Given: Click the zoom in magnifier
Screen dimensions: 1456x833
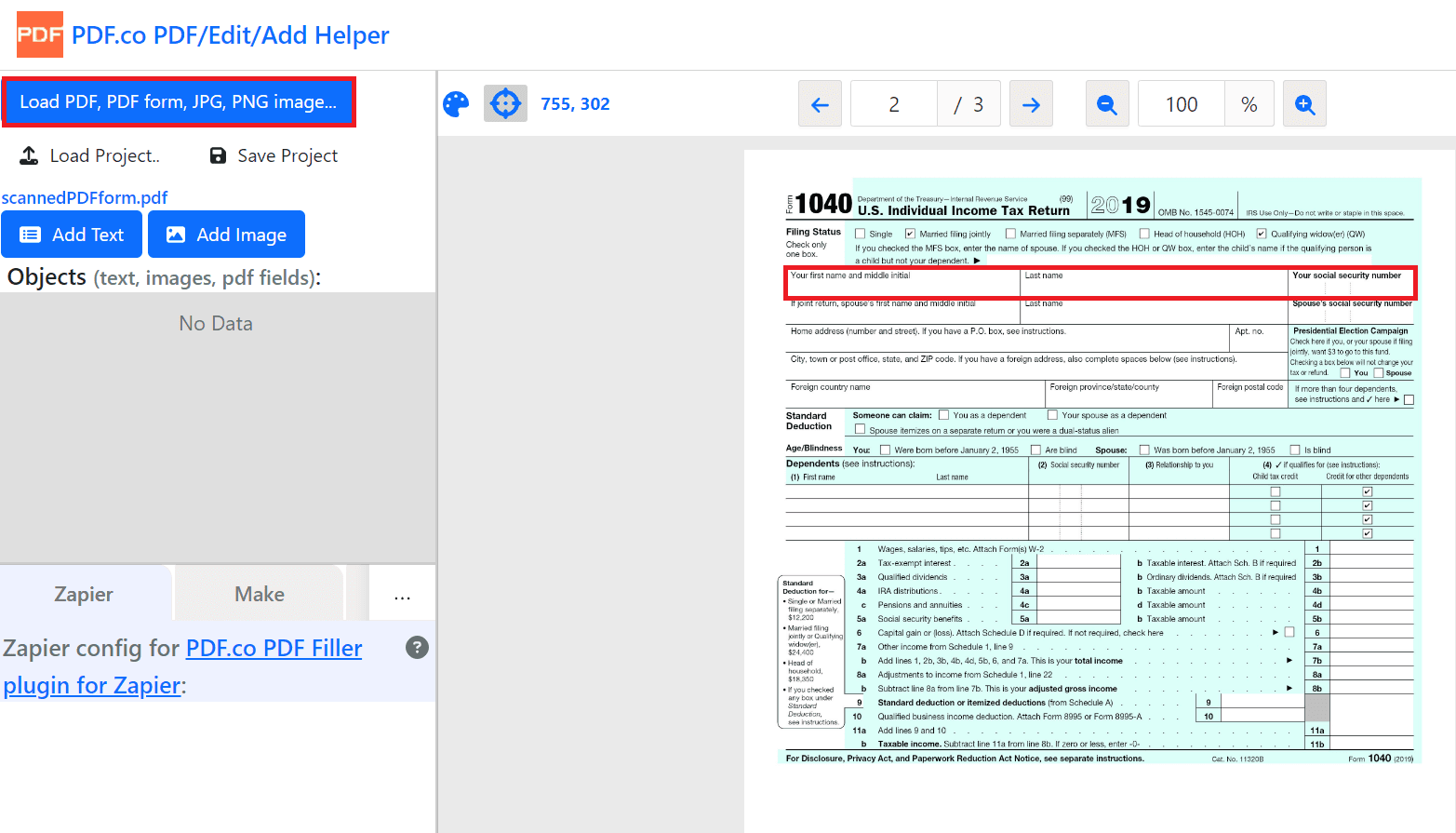Looking at the screenshot, I should pos(1304,104).
